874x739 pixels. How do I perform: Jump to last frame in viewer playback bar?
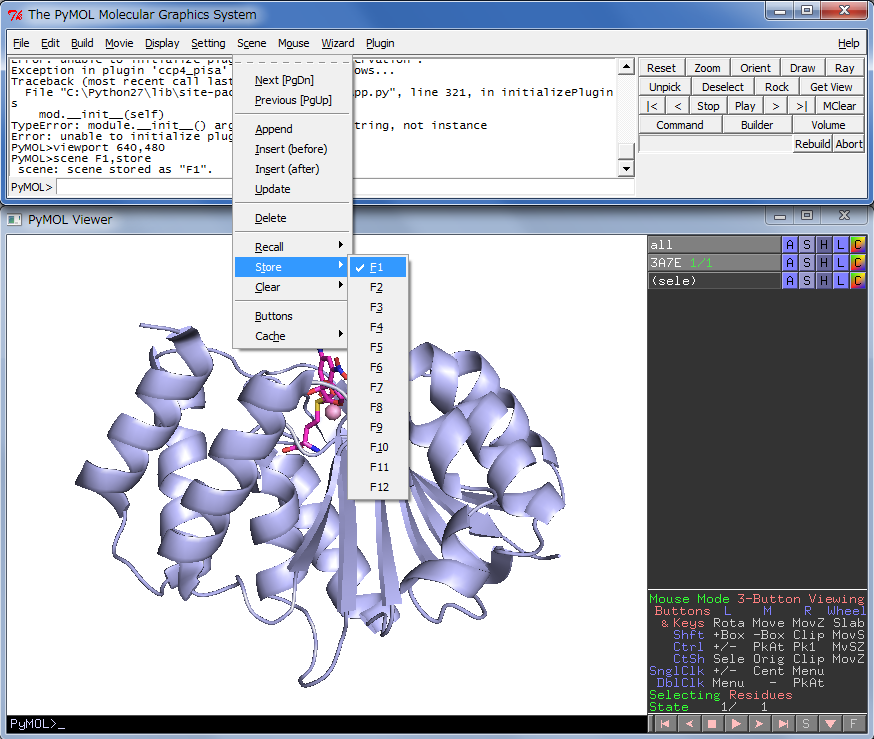(x=784, y=723)
